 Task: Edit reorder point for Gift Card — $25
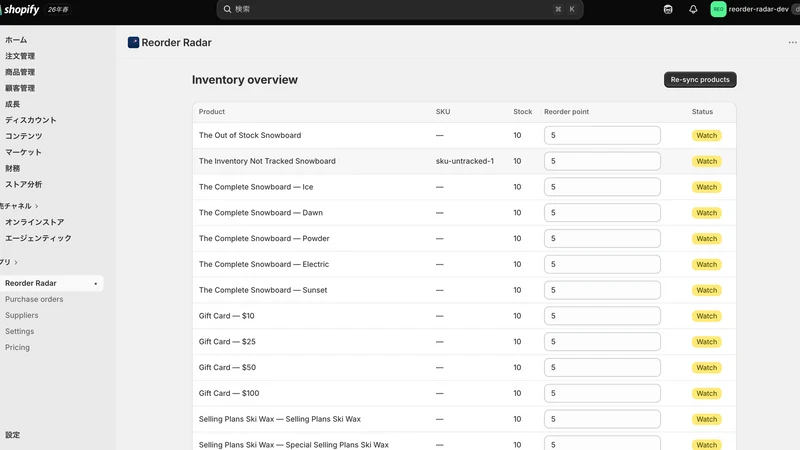[602, 341]
